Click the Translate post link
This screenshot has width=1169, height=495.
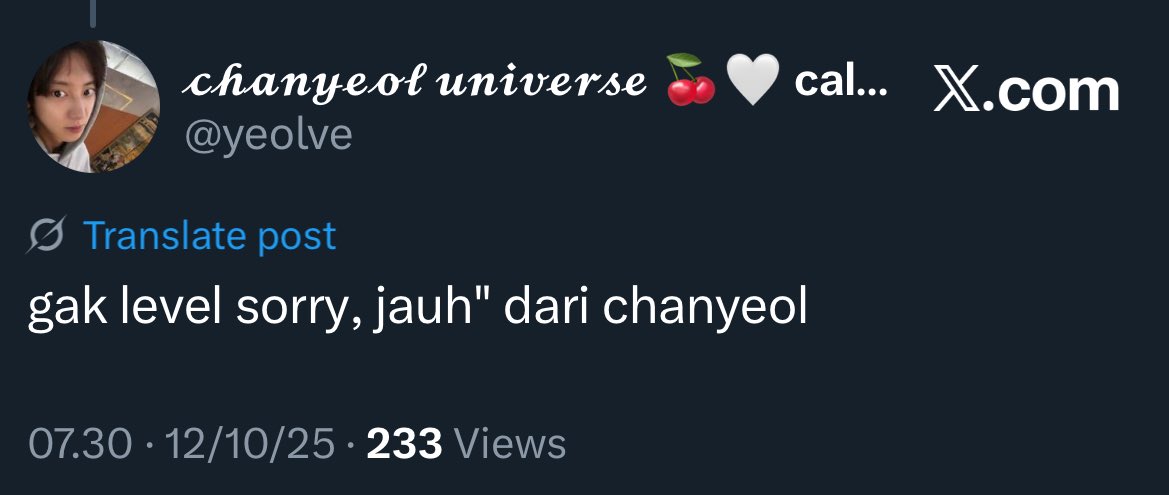[209, 236]
